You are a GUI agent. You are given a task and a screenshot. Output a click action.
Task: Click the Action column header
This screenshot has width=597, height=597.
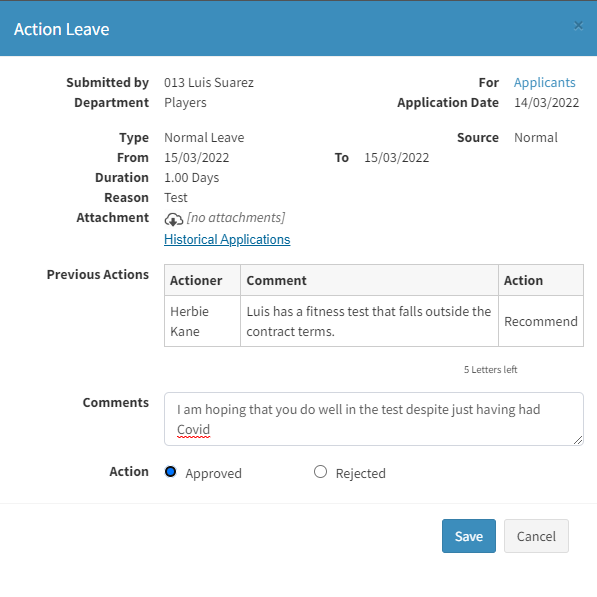541,280
